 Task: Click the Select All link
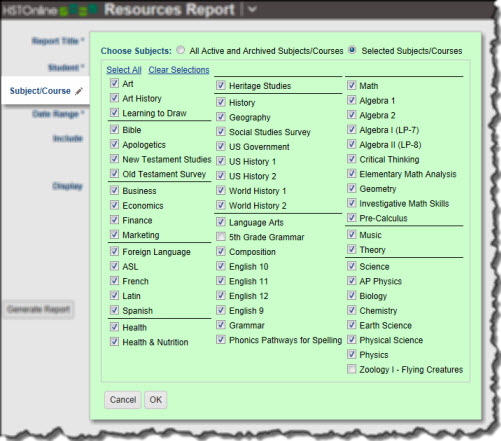tap(124, 70)
